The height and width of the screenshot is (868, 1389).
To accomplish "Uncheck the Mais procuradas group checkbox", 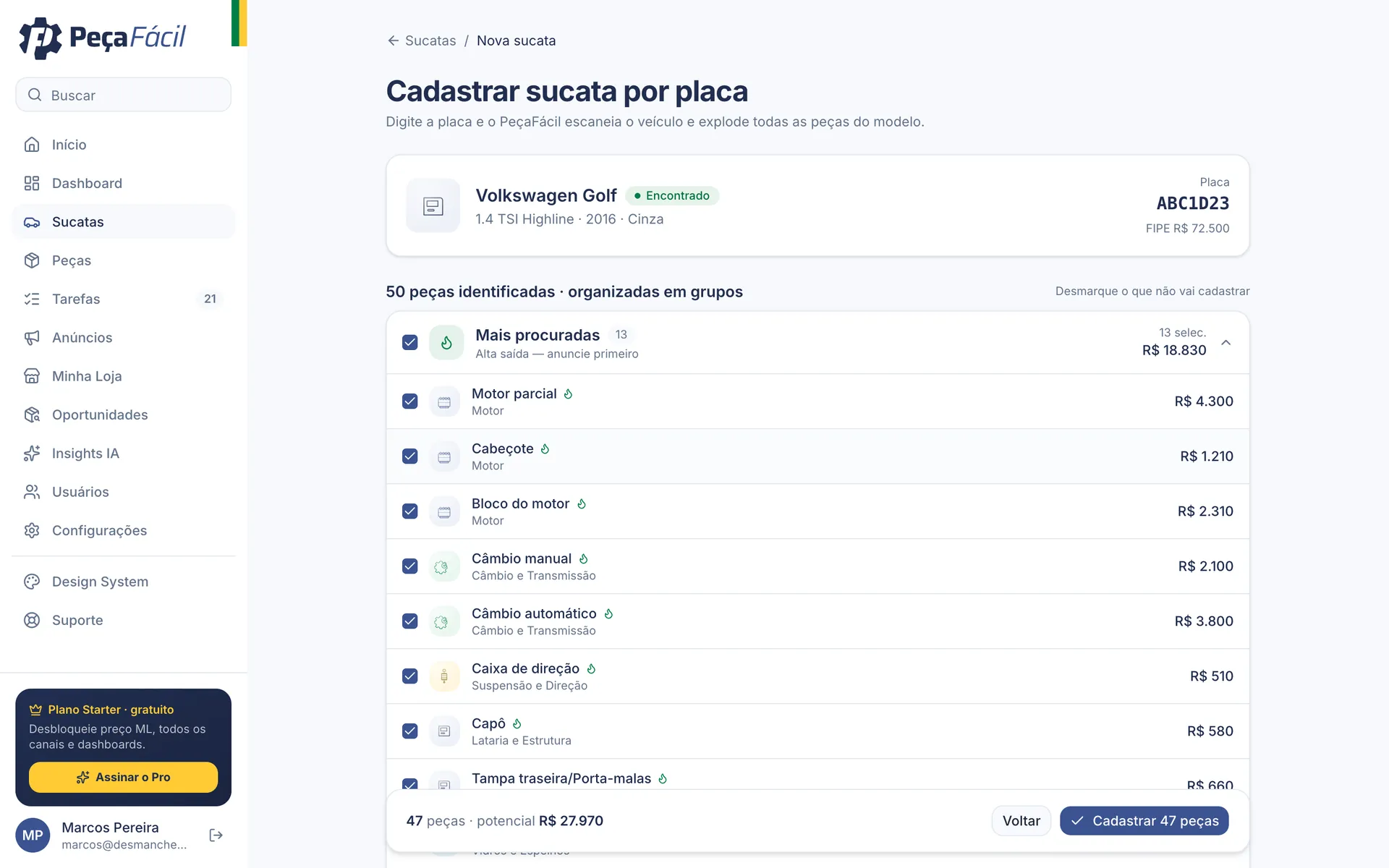I will coord(410,342).
